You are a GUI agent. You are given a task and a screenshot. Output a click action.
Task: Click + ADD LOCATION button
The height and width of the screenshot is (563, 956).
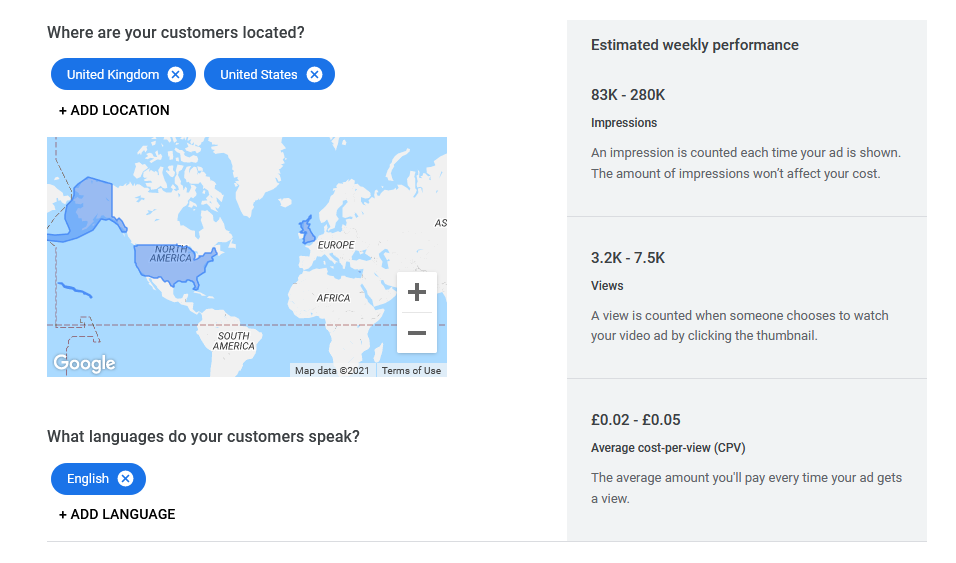tap(114, 110)
